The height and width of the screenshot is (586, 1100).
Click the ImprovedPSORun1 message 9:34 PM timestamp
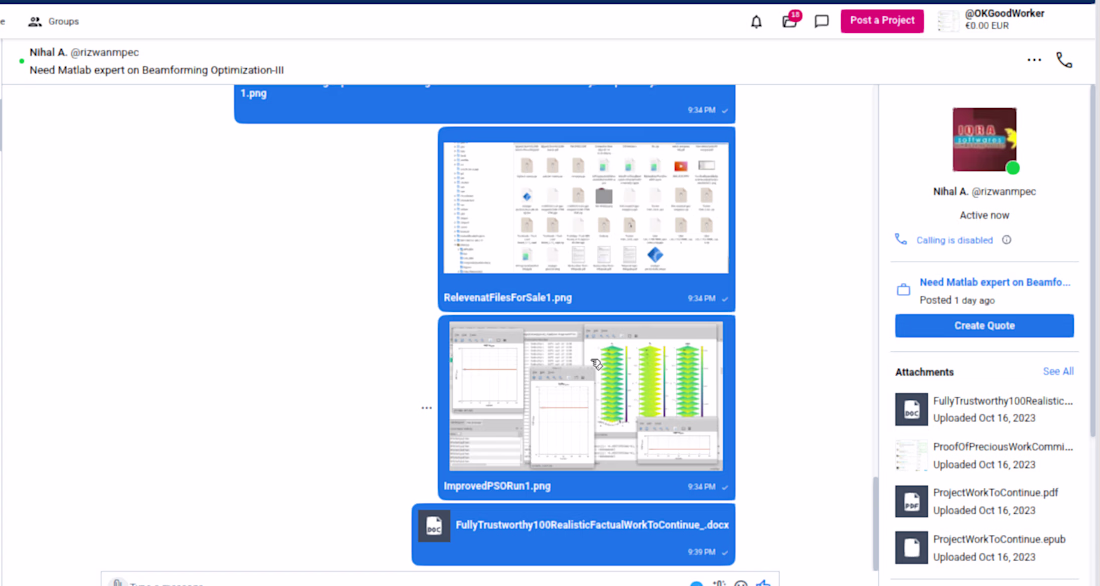[702, 486]
